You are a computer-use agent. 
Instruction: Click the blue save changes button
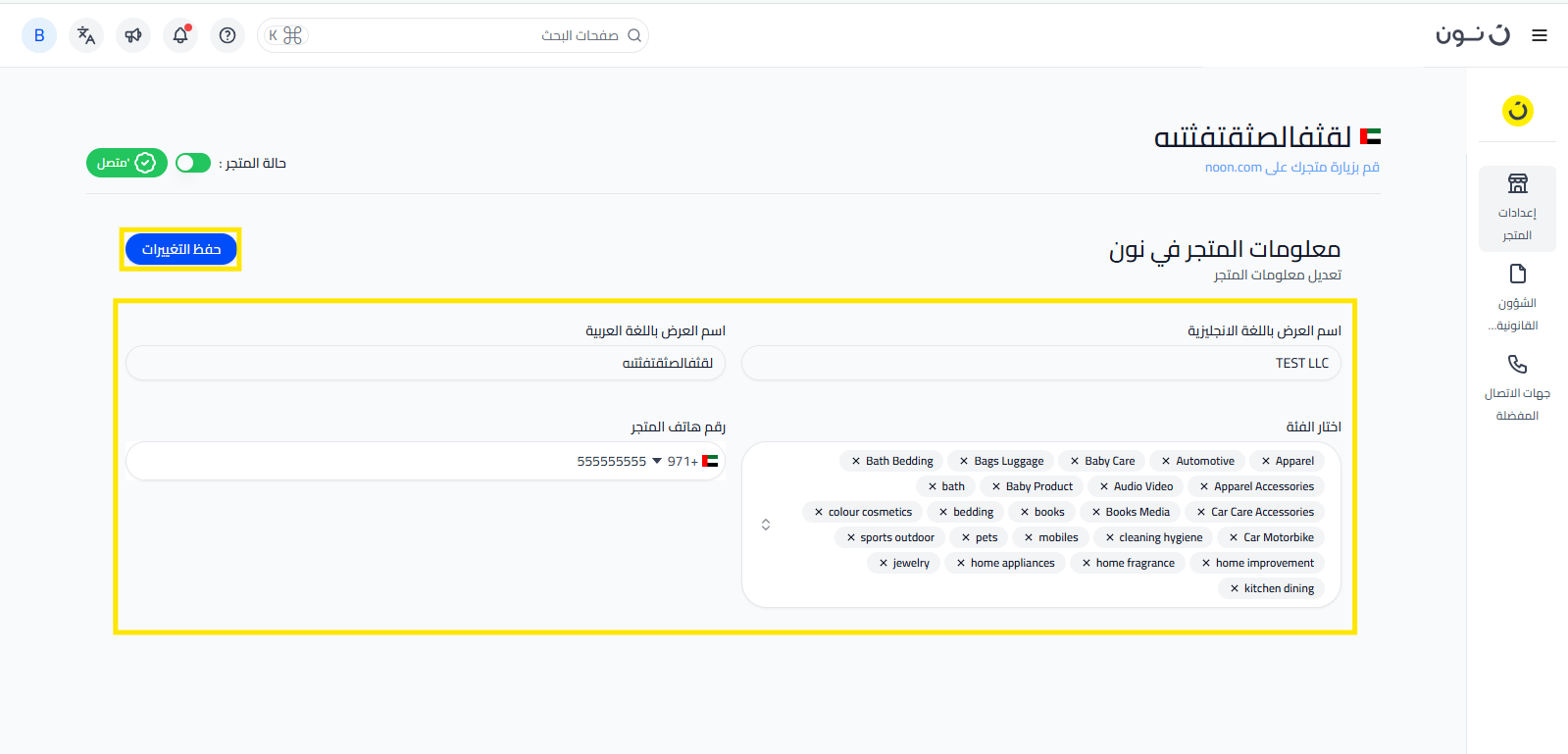[181, 249]
